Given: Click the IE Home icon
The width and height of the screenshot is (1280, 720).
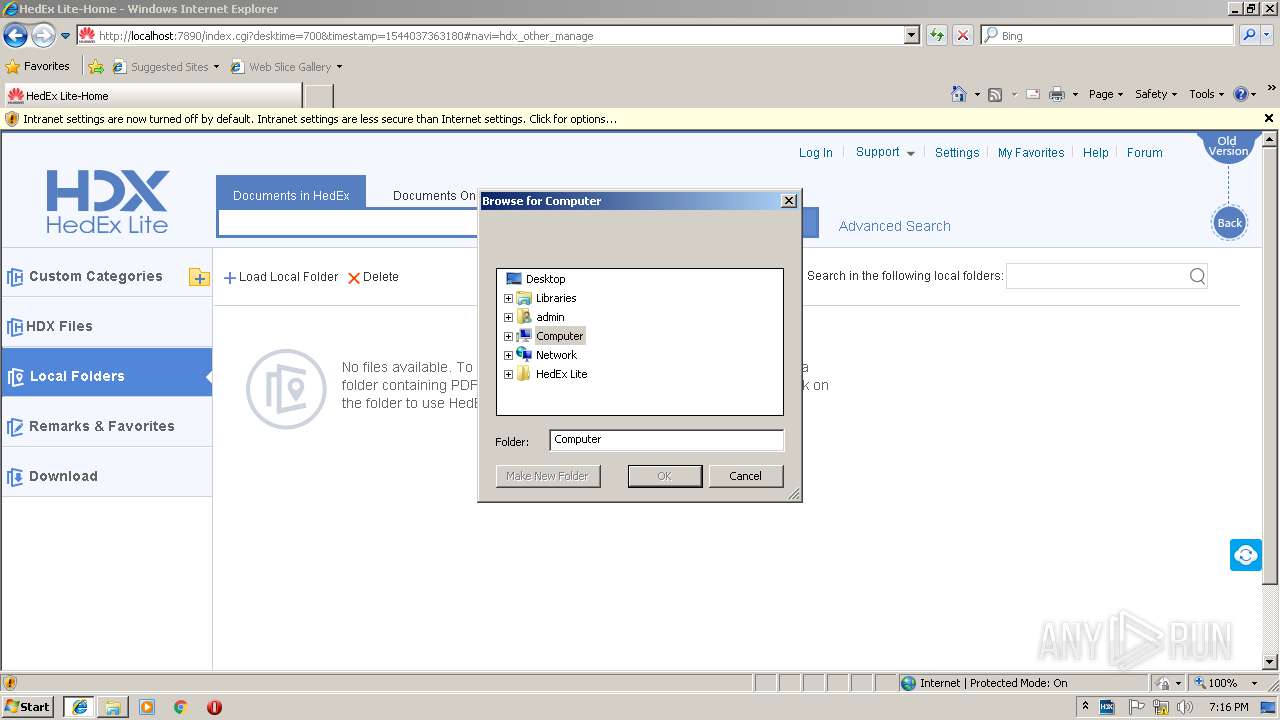Looking at the screenshot, I should click(x=958, y=94).
